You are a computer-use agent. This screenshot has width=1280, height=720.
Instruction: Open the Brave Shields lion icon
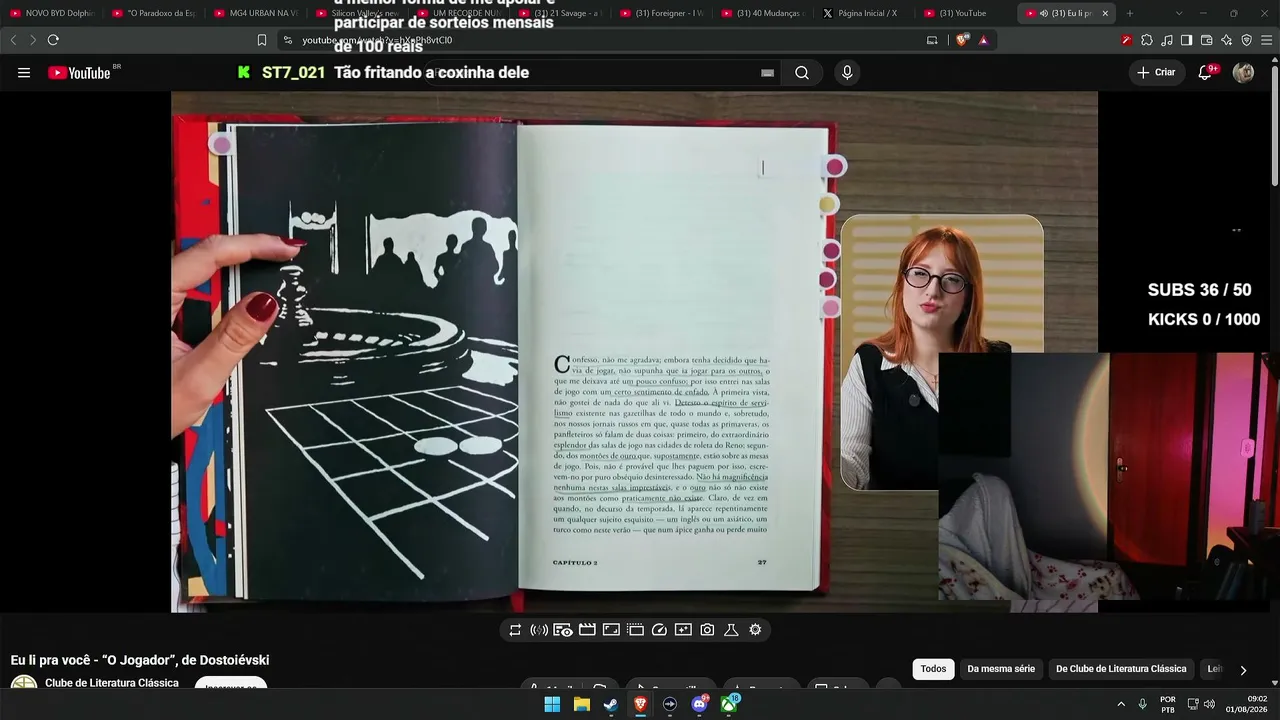point(962,40)
